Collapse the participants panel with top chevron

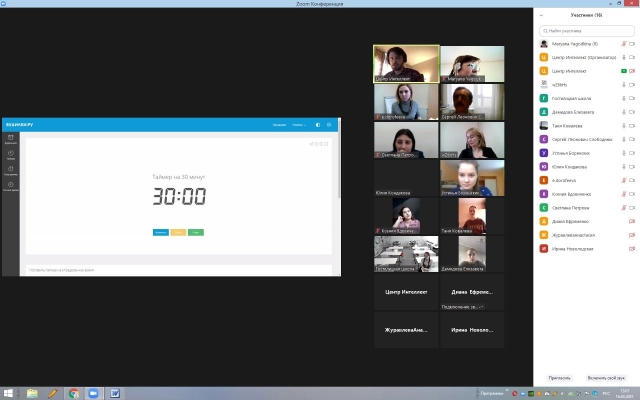(541, 16)
